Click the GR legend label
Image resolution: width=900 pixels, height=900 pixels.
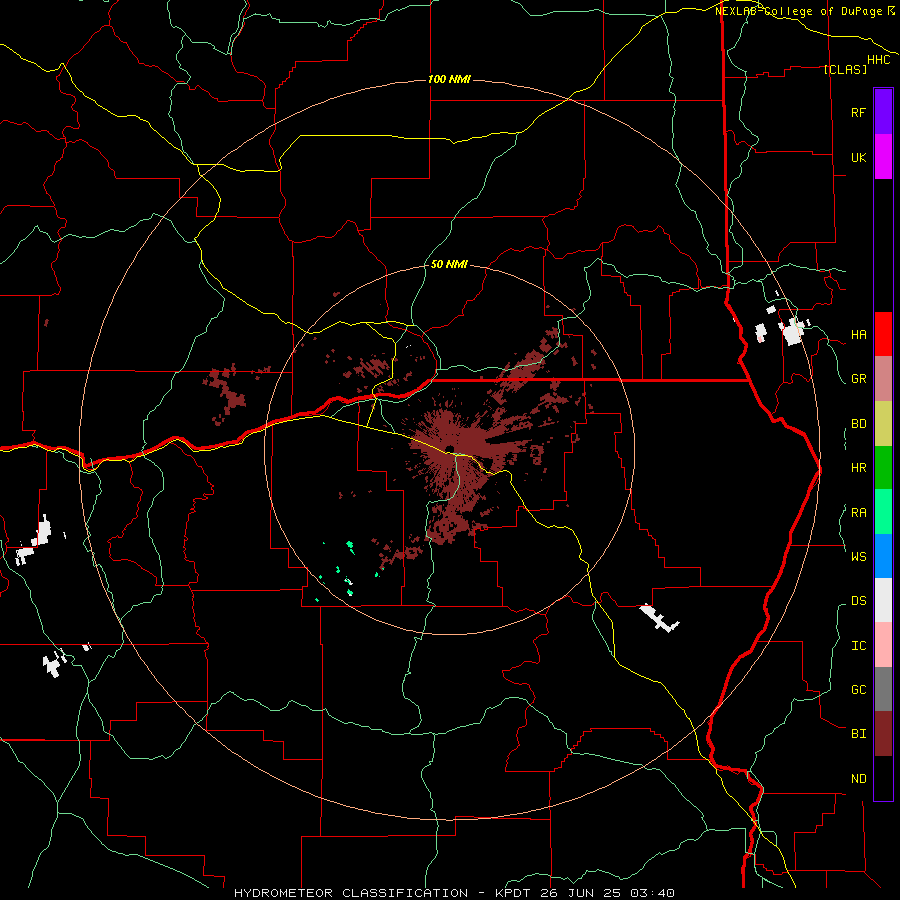[x=858, y=379]
